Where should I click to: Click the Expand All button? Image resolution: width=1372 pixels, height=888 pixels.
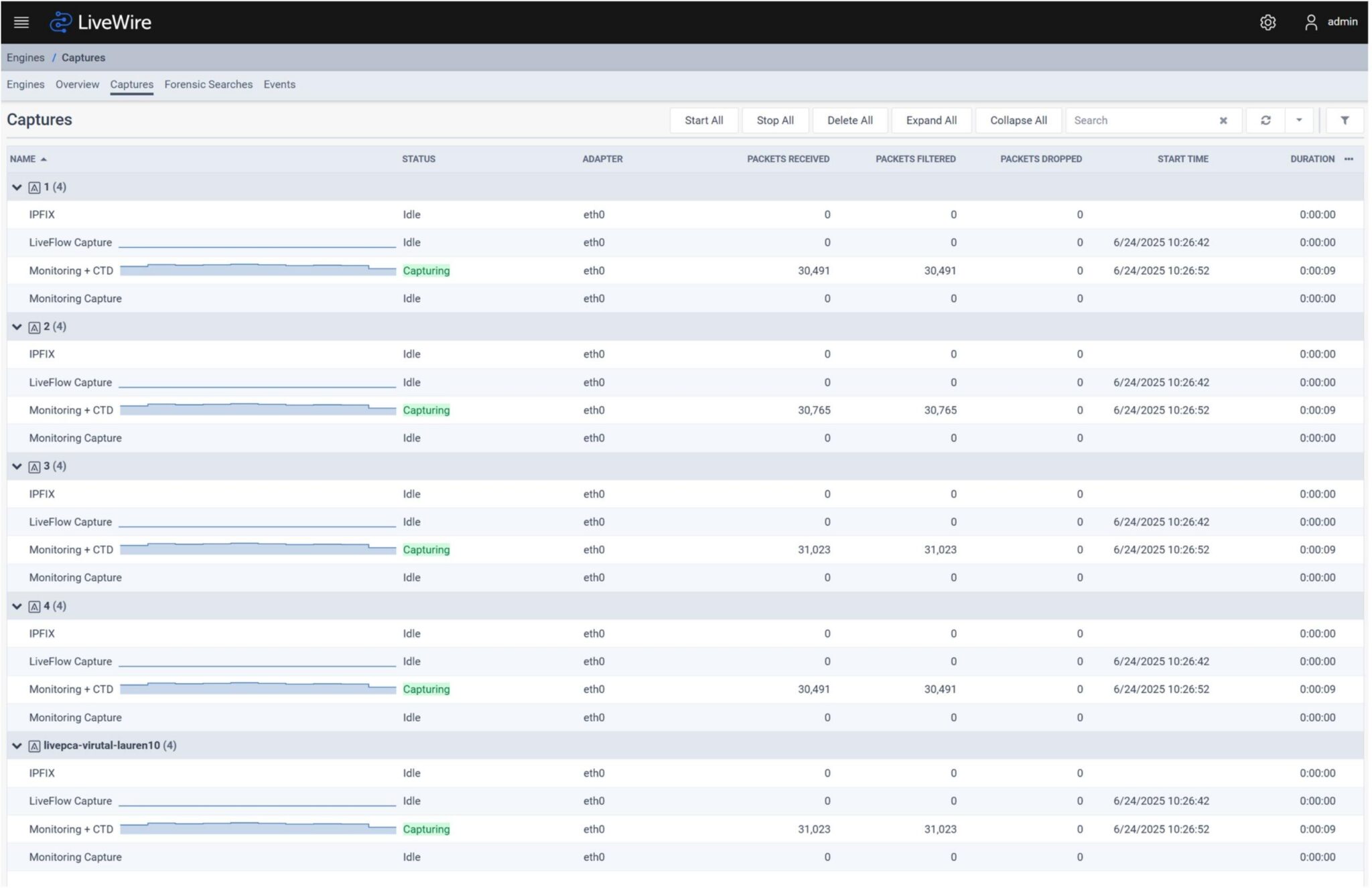point(931,121)
